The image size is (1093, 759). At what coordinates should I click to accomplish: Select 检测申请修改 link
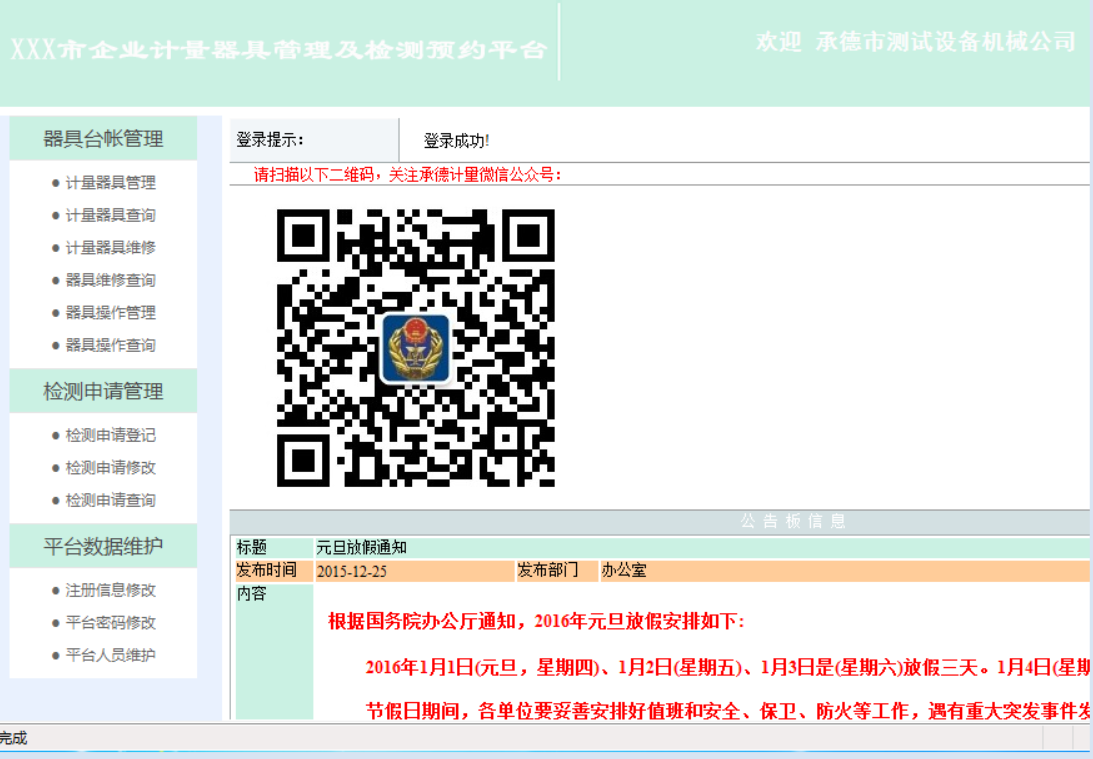point(110,468)
